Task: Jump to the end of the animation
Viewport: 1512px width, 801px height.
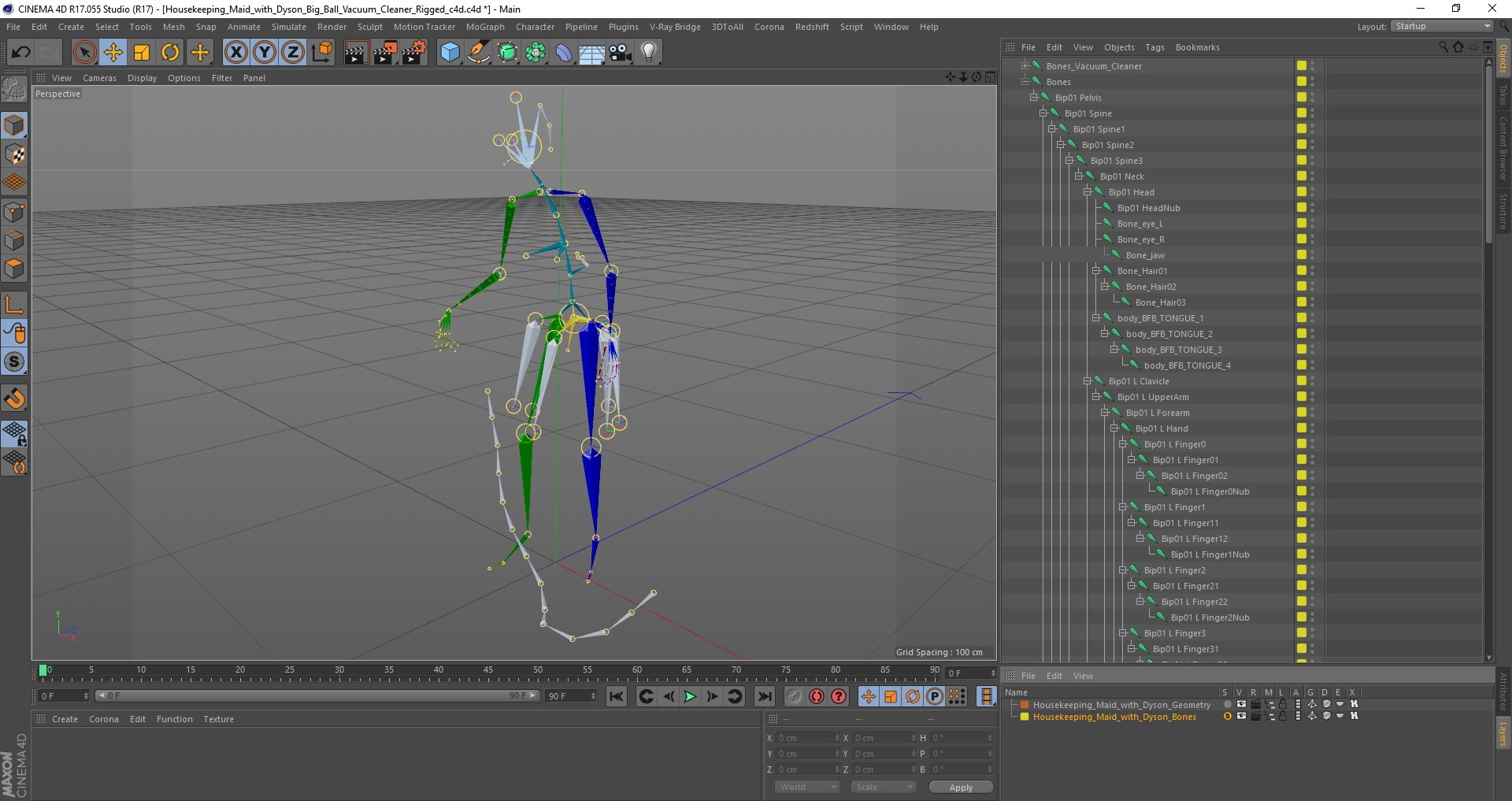Action: pyautogui.click(x=764, y=696)
